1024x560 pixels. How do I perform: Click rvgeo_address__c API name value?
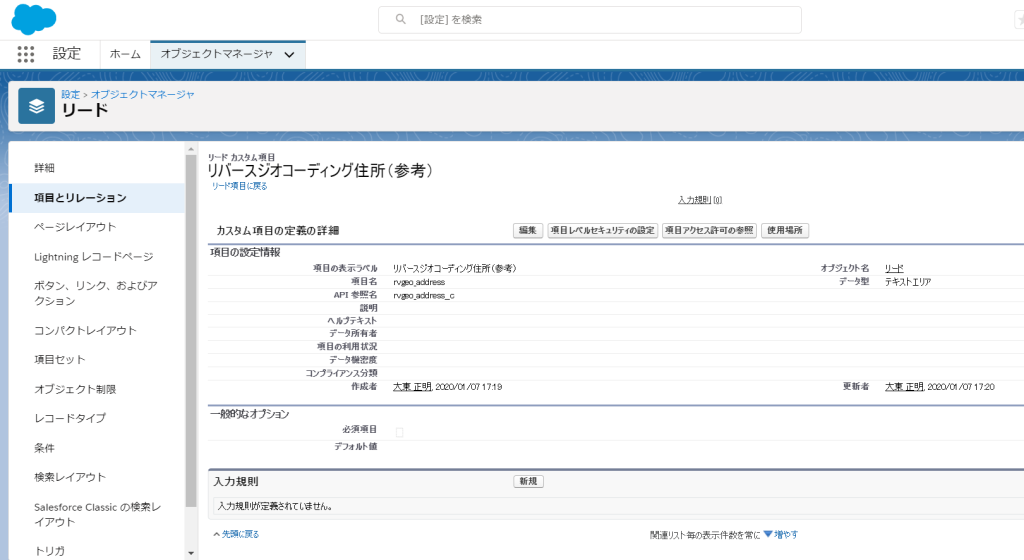[x=424, y=296]
